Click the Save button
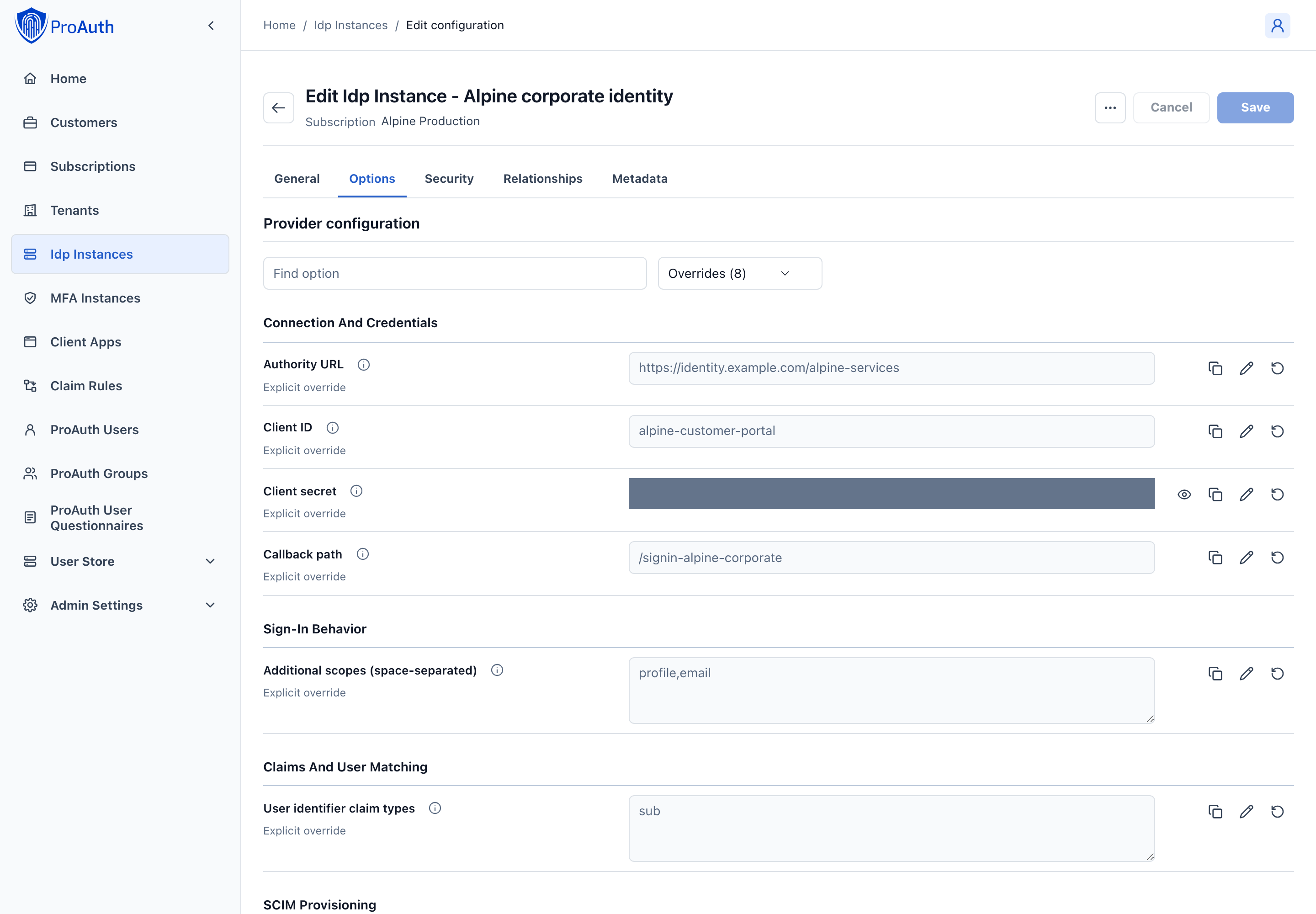1316x914 pixels. [1255, 108]
